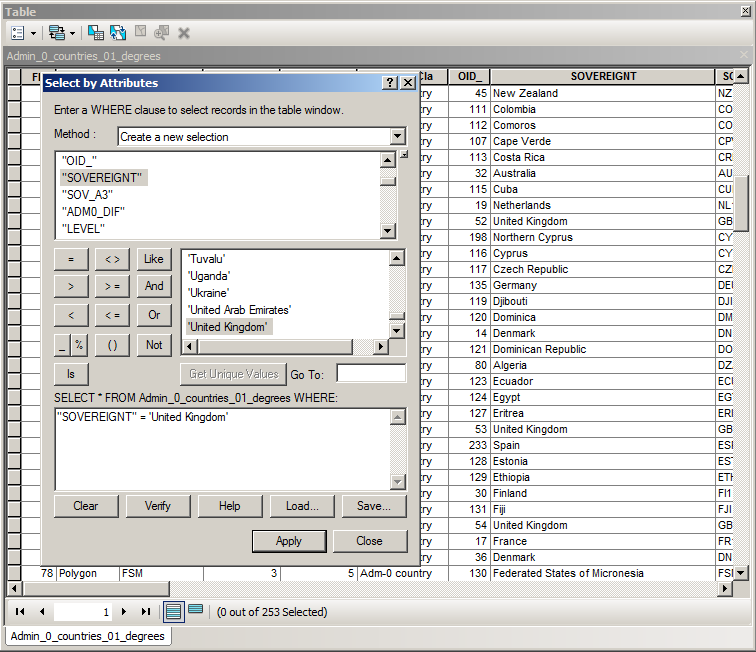Show all records view button

click(174, 611)
